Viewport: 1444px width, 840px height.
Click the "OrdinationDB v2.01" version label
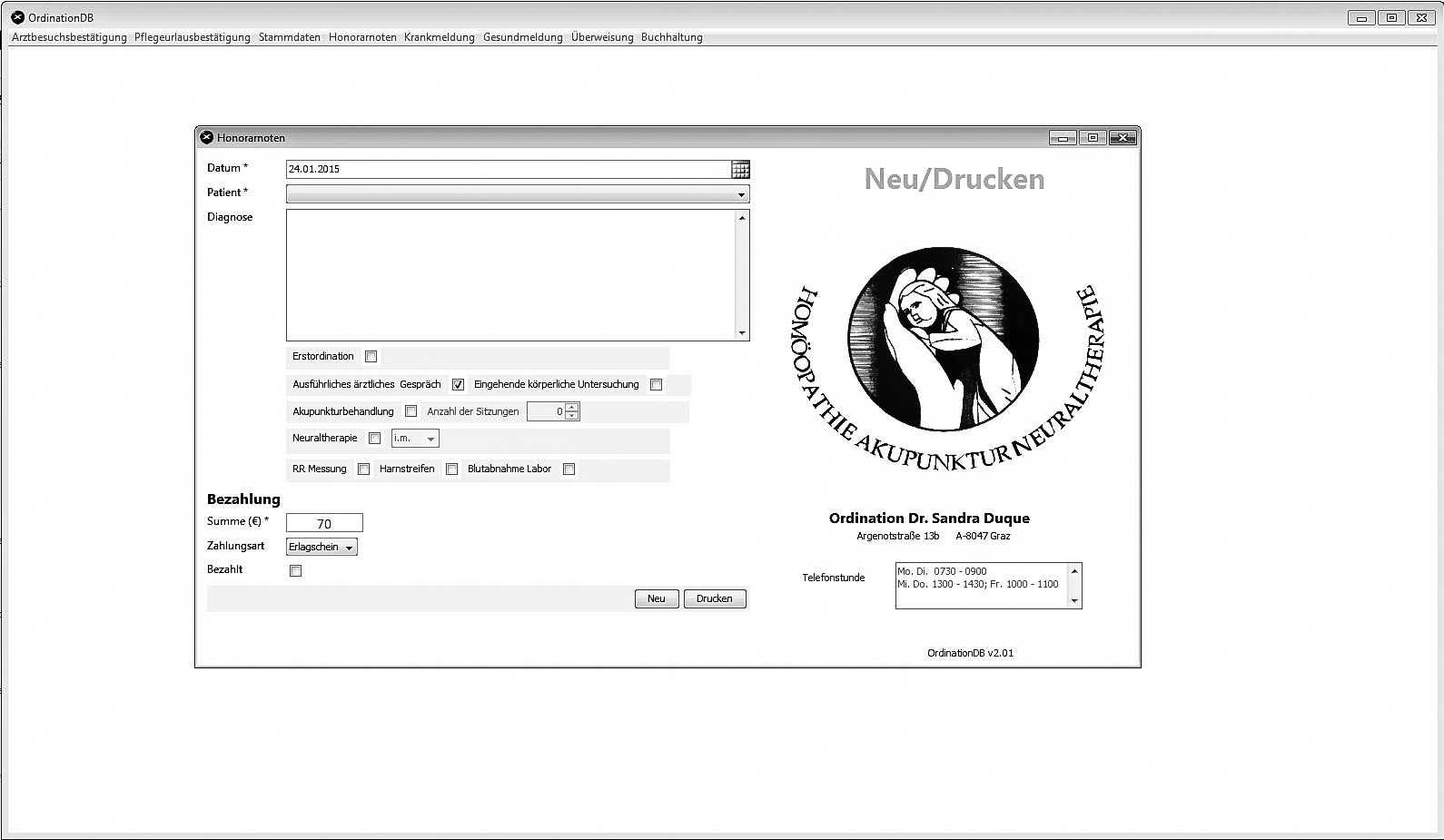tap(970, 653)
